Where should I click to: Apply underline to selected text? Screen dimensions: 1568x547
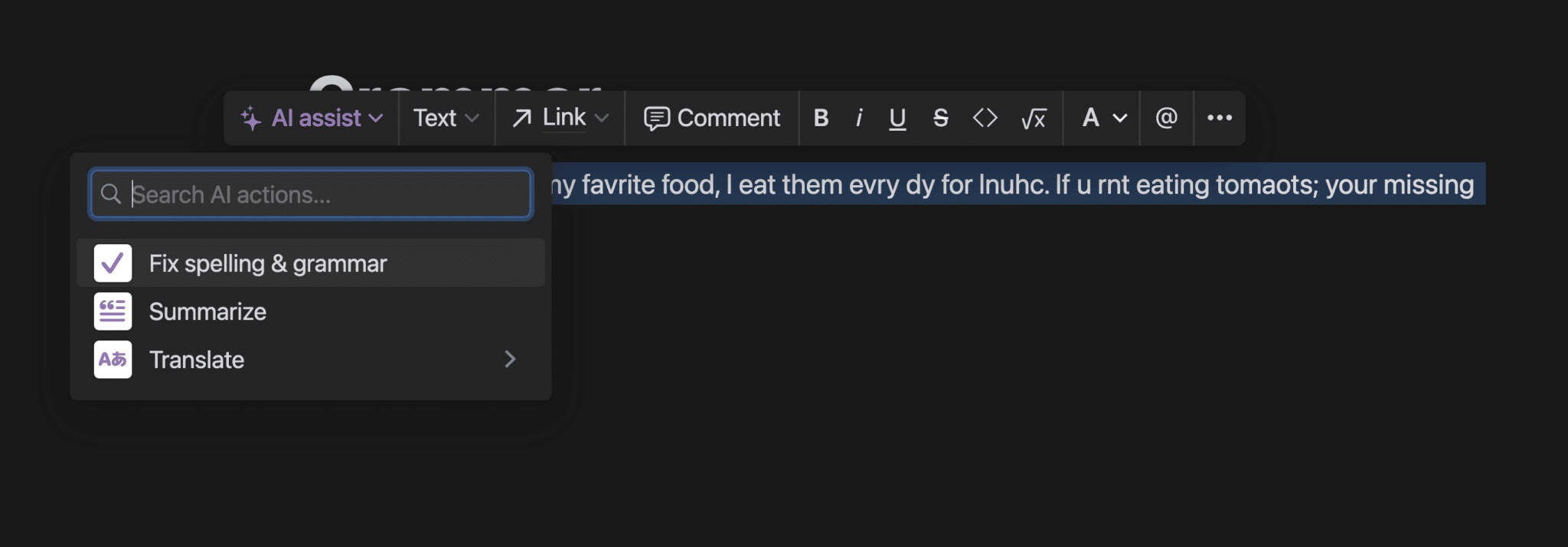[x=897, y=119]
